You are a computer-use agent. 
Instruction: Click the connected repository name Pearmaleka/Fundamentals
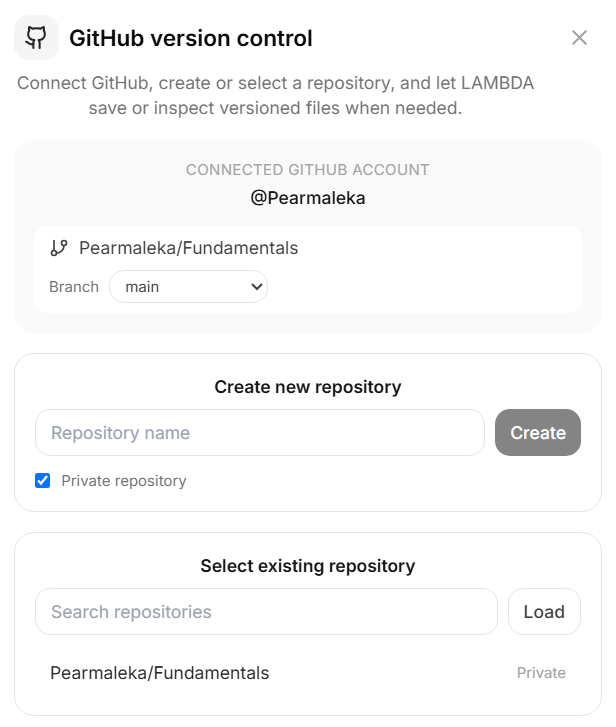pos(189,248)
